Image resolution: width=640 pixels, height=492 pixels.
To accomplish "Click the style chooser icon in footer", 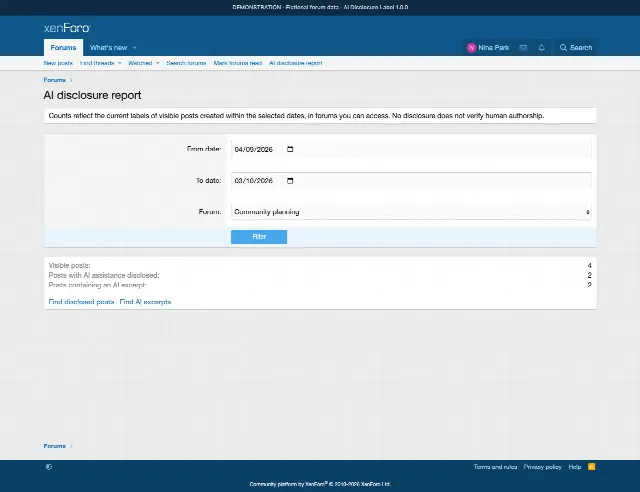I will (49, 467).
